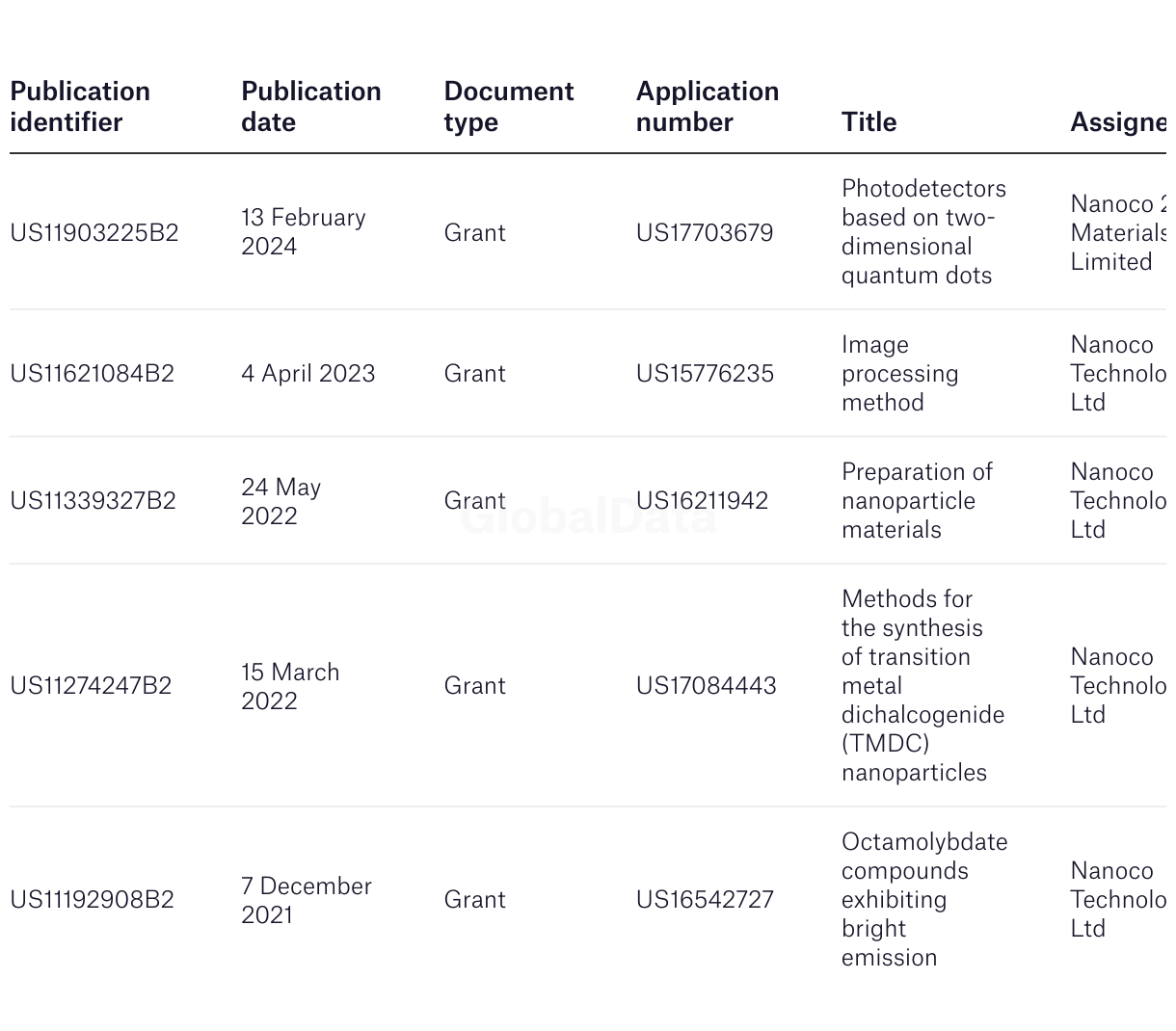Click the Document type column header
1176x1031 pixels.
(508, 107)
